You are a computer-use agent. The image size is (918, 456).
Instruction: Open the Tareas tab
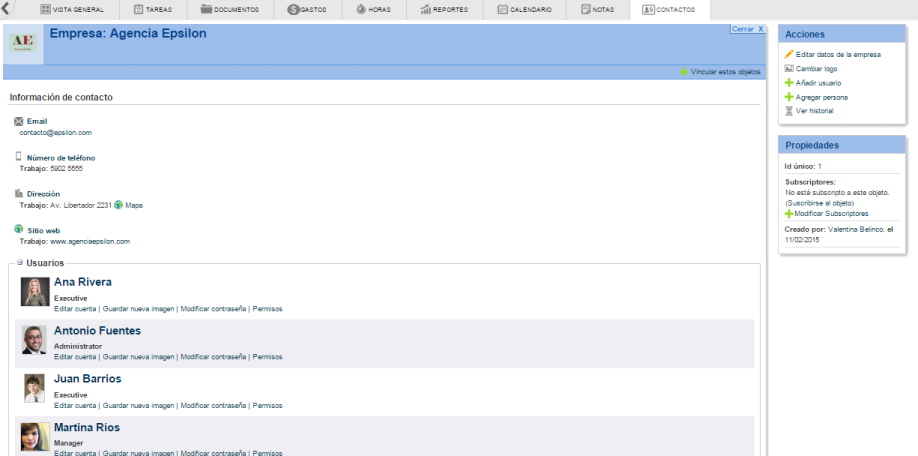click(154, 10)
